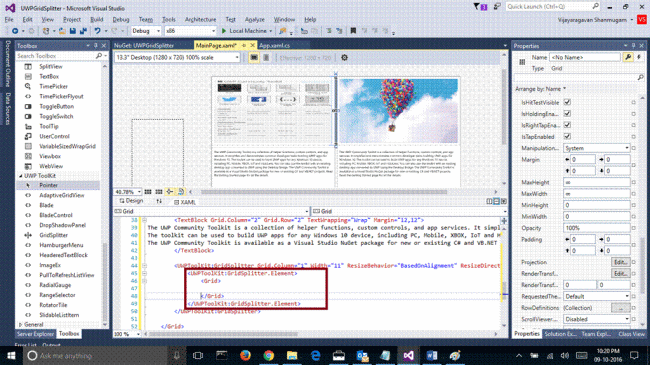This screenshot has height=365, width=650.
Task: Open the device size 13.3" Desktop dropdown
Action: [x=177, y=58]
